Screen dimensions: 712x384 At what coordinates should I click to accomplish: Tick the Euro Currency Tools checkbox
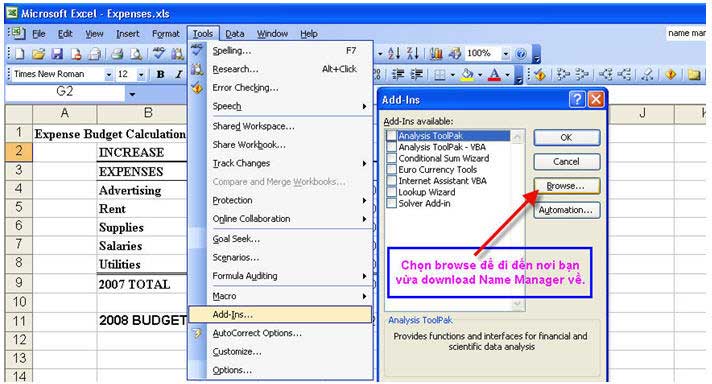(x=391, y=169)
